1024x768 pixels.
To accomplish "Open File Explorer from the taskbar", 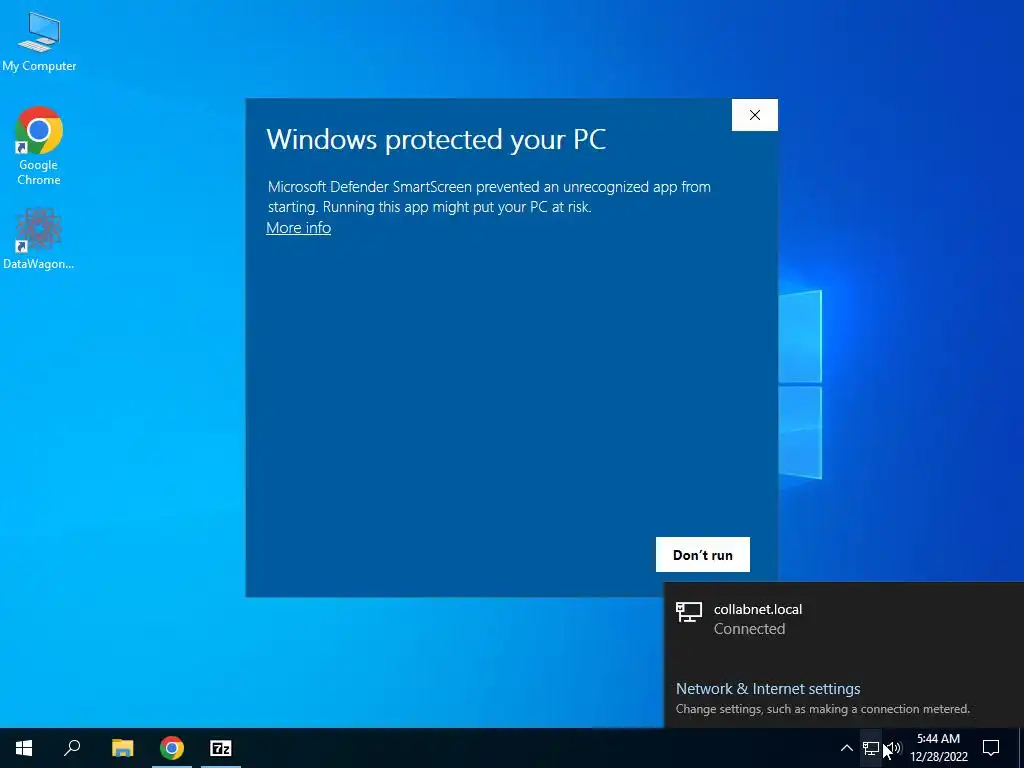I will tap(122, 748).
